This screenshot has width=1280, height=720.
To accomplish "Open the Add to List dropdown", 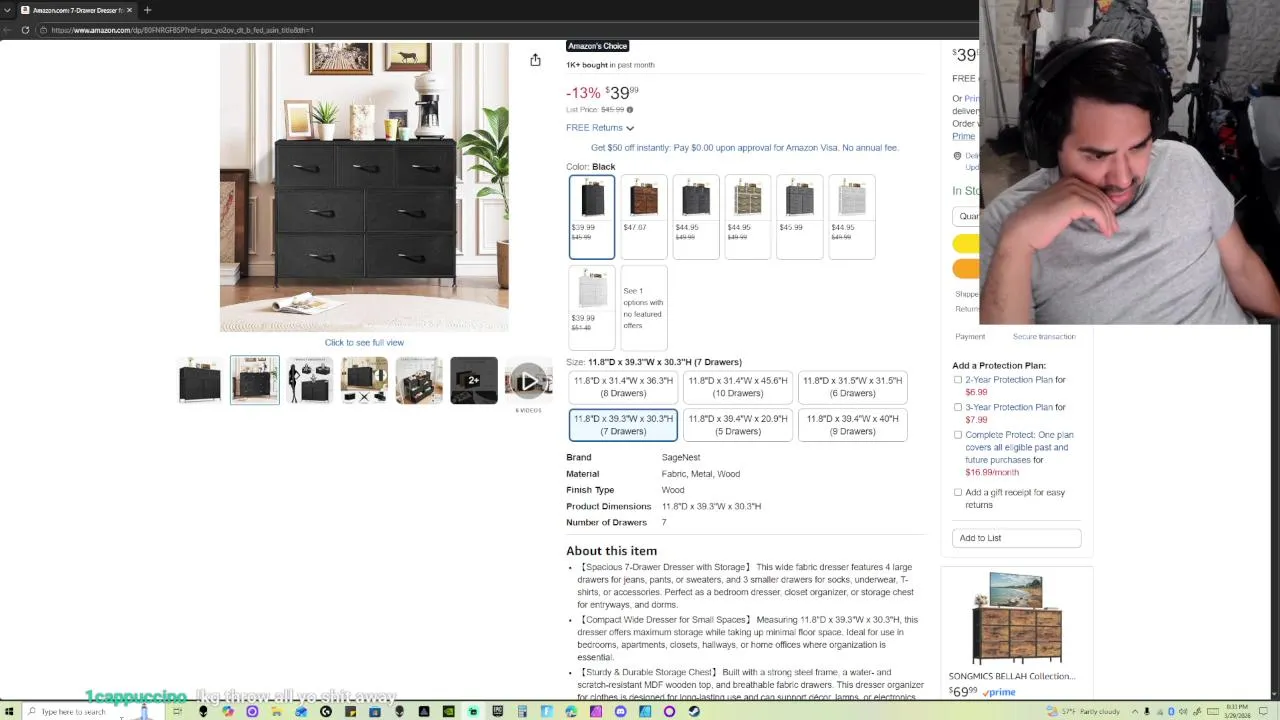I will pyautogui.click(x=1016, y=538).
